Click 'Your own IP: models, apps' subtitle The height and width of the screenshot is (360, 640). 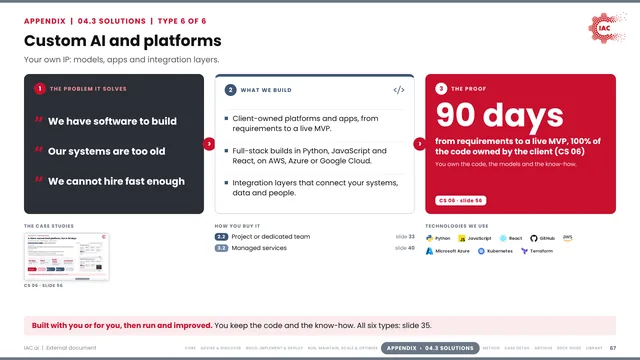pos(122,60)
